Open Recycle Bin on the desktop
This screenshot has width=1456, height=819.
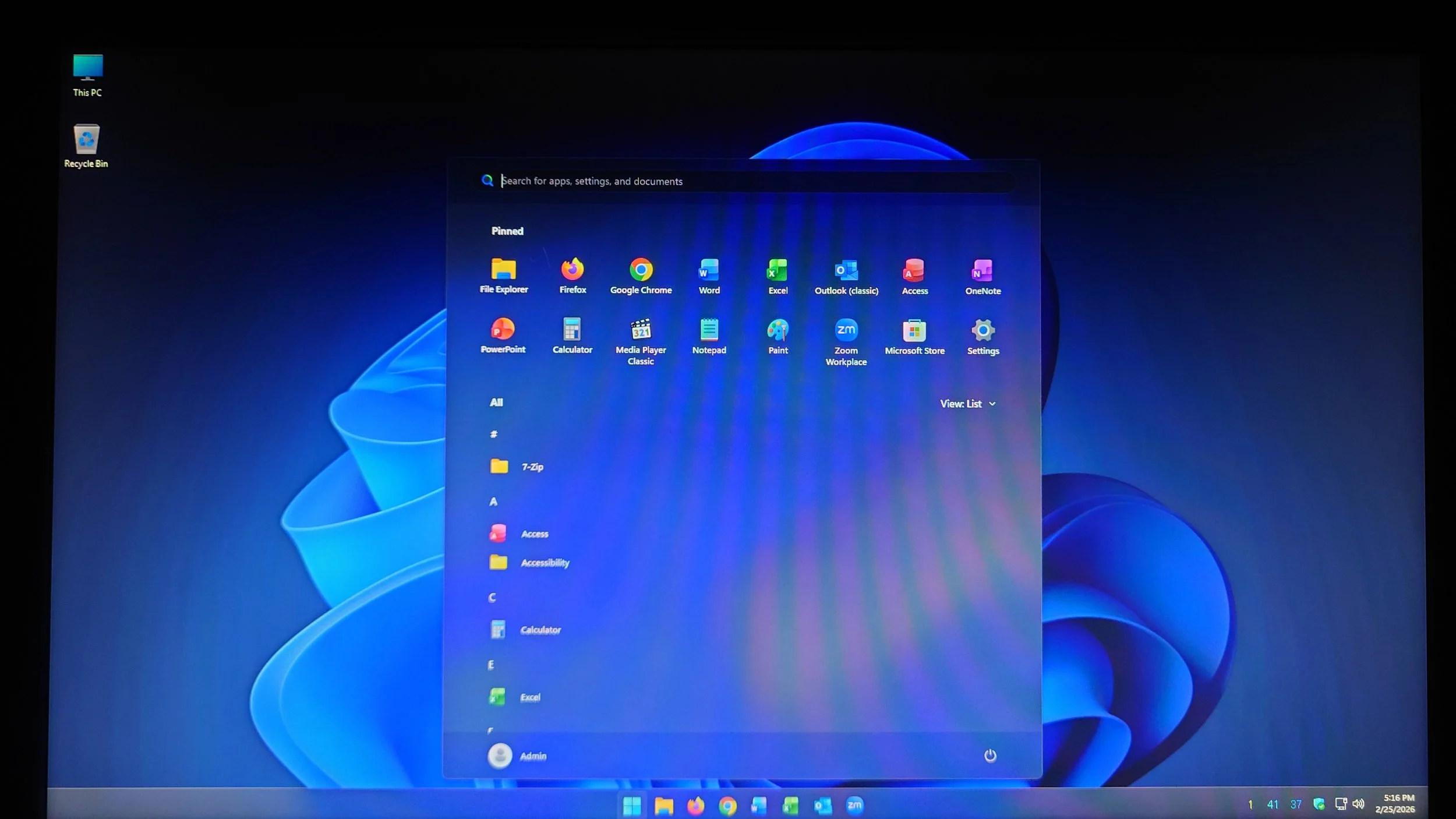click(86, 143)
